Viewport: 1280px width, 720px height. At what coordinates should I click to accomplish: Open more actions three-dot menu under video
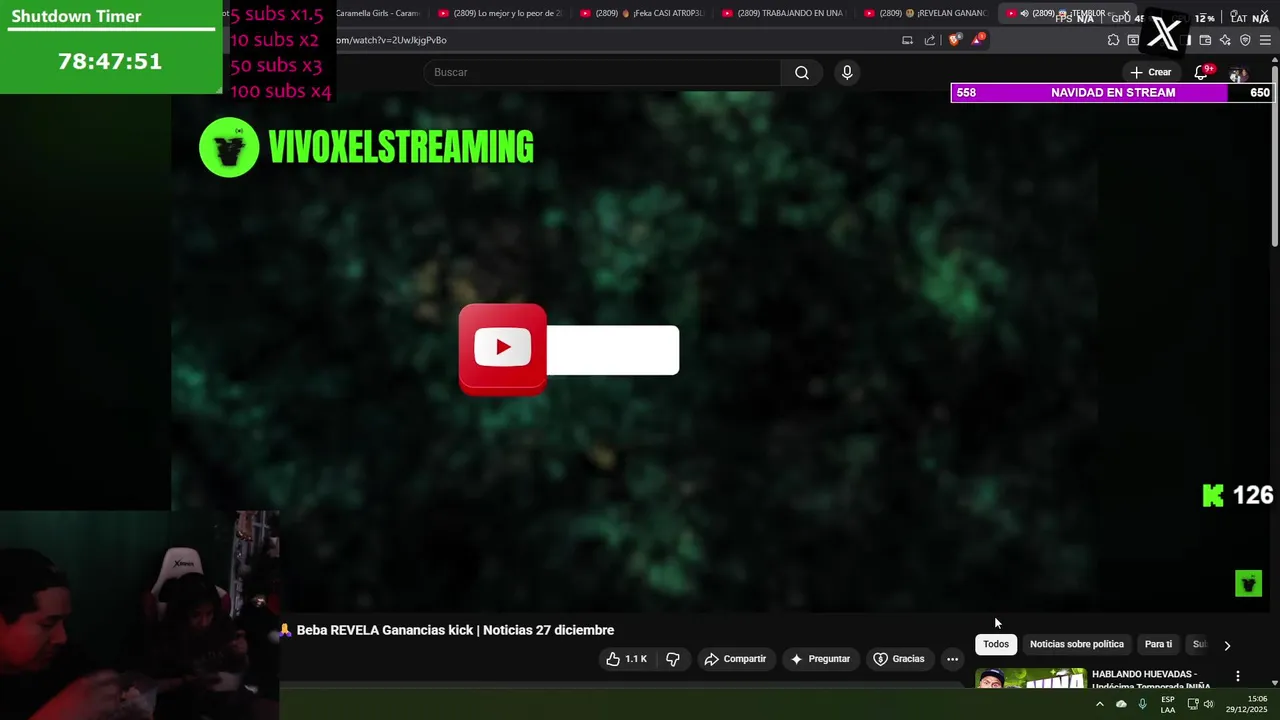tap(952, 659)
